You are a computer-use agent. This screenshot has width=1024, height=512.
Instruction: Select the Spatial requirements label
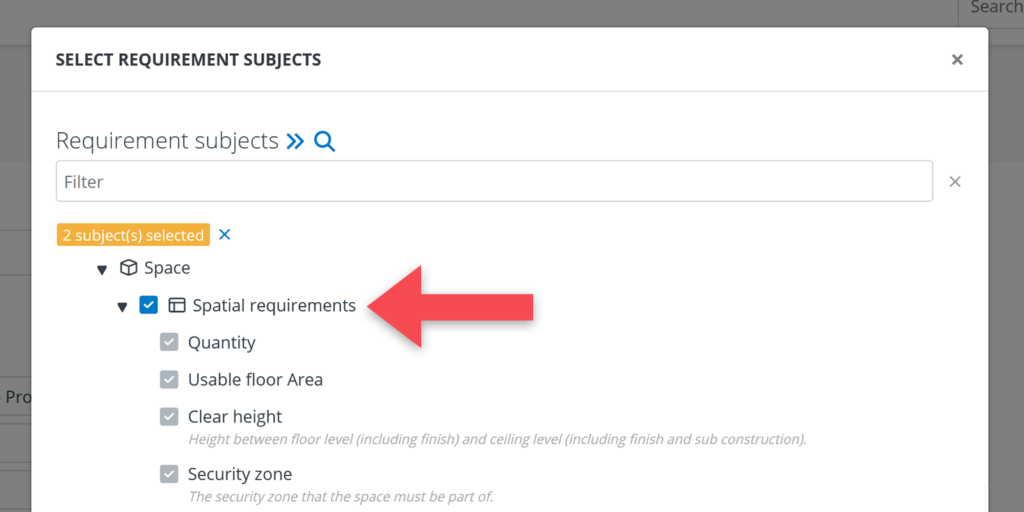pyautogui.click(x=274, y=305)
